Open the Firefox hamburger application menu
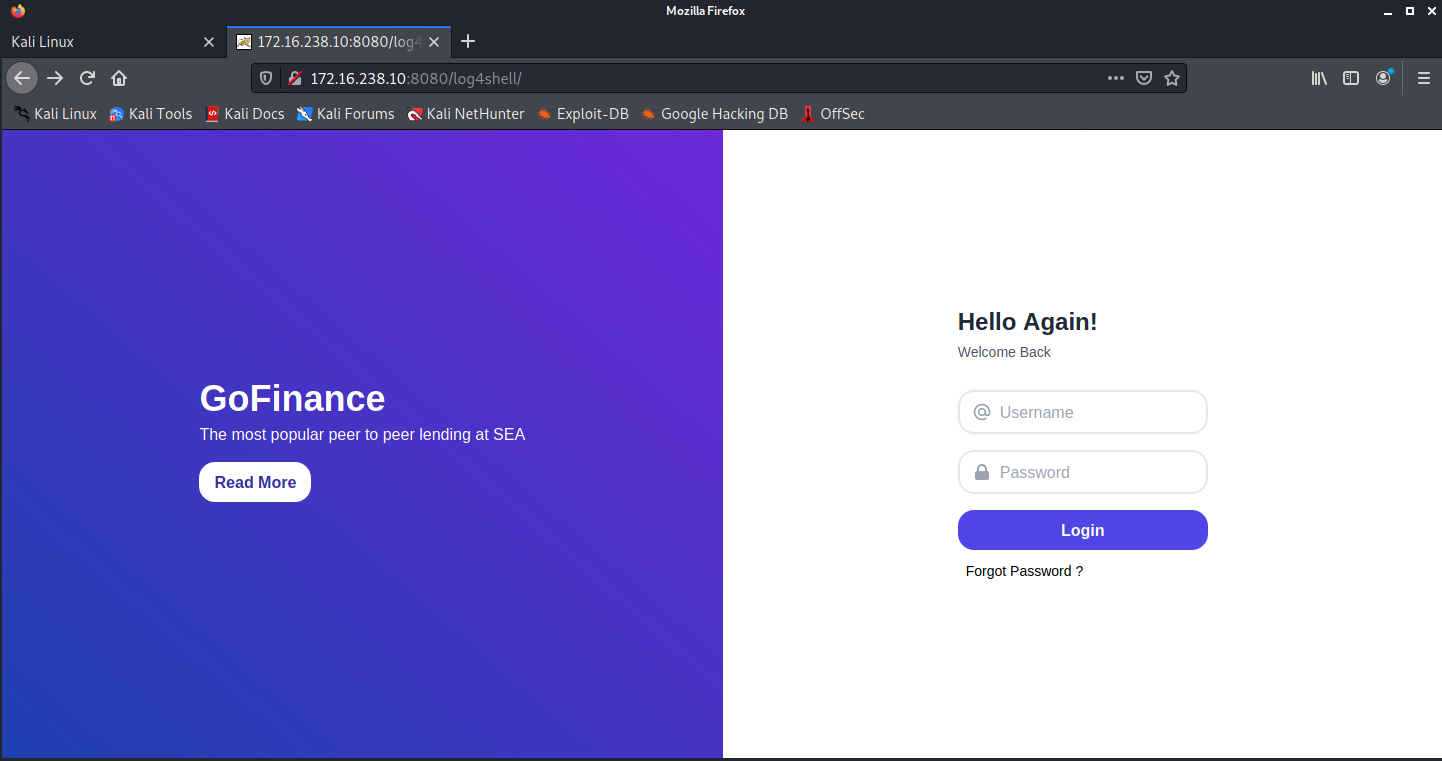 [x=1423, y=78]
